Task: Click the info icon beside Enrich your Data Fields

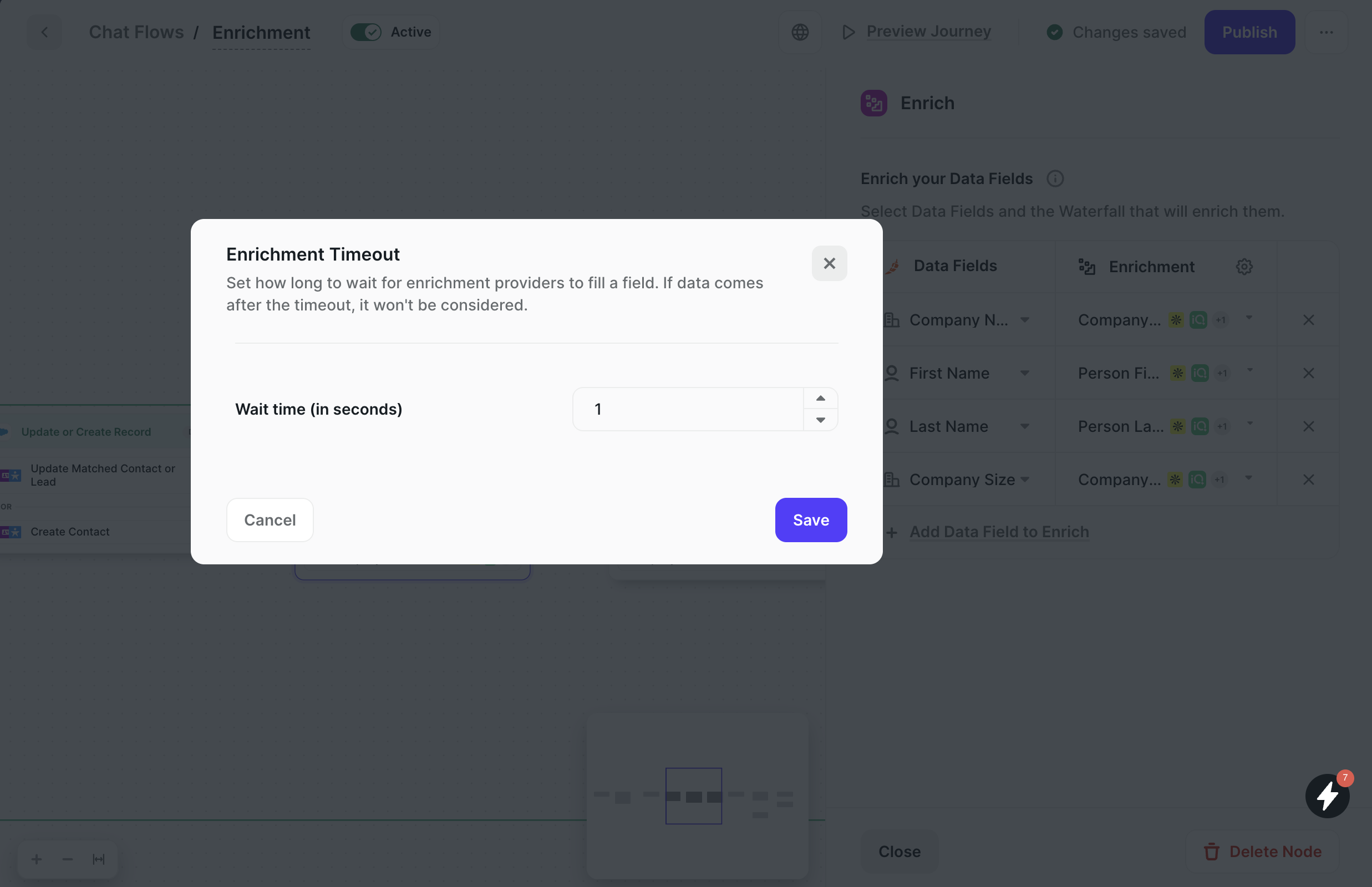Action: [1056, 179]
